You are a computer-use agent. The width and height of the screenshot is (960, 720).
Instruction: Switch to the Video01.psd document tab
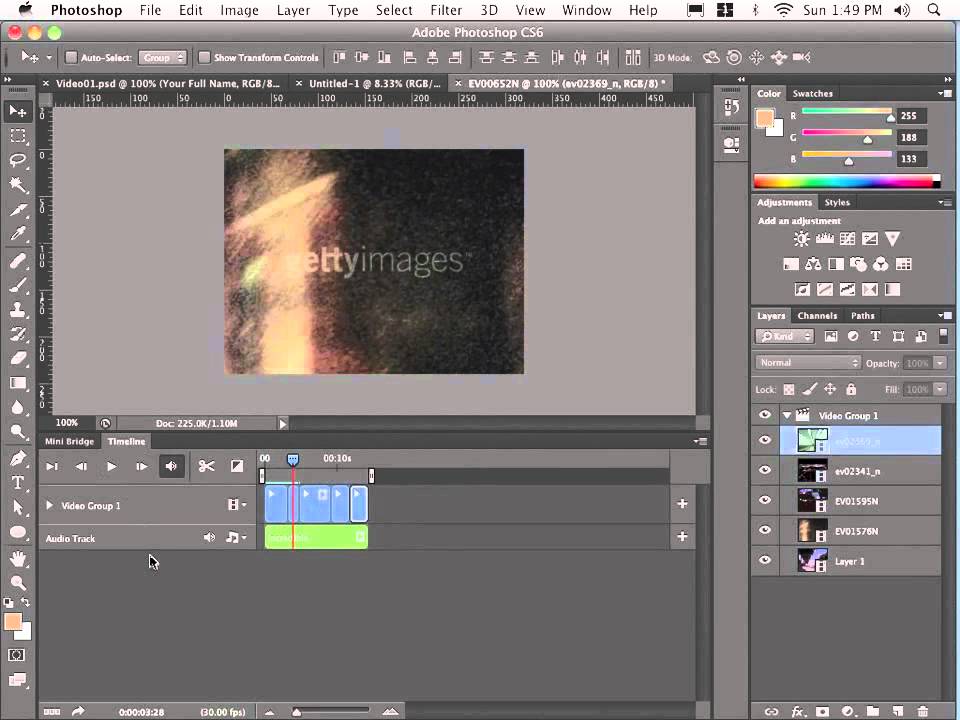pyautogui.click(x=167, y=83)
